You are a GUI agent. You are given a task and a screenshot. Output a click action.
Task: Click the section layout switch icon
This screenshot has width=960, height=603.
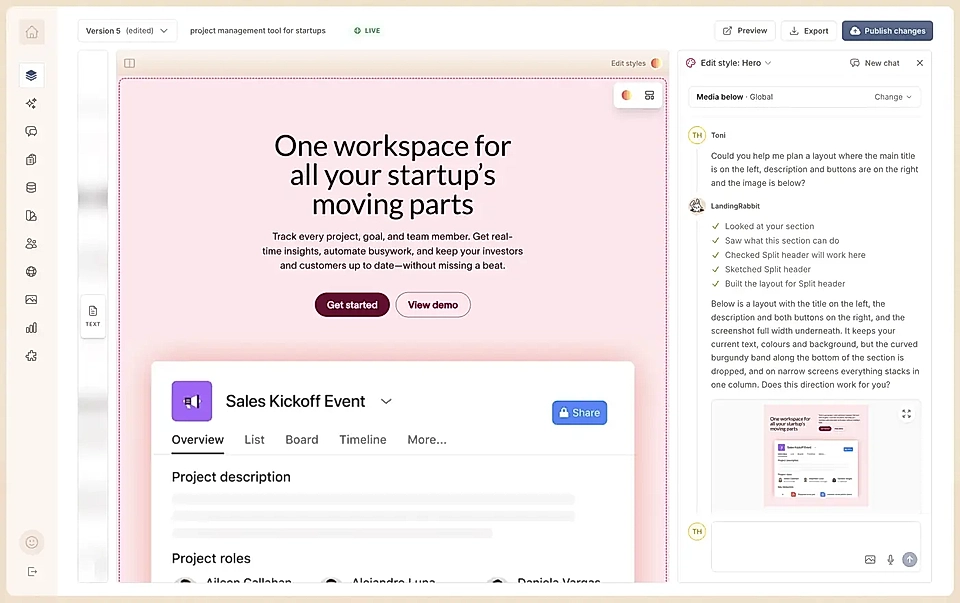650,96
